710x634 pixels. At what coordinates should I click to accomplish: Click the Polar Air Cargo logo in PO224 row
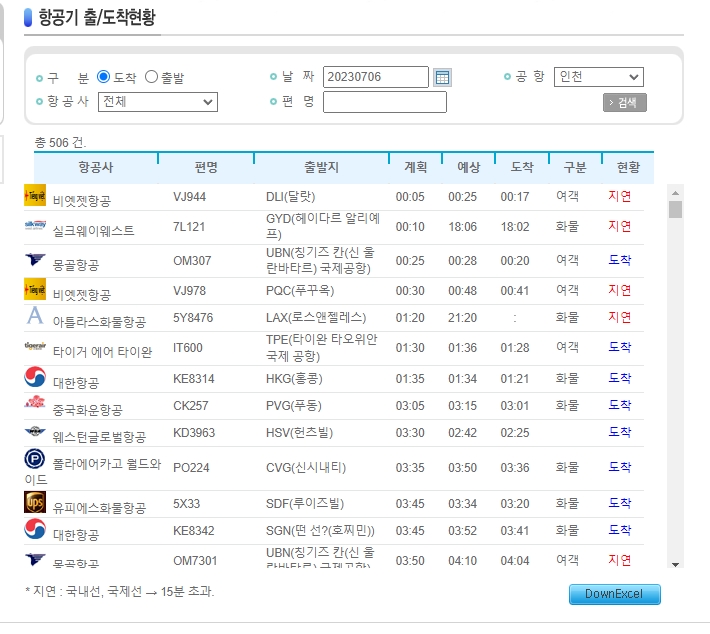click(35, 459)
